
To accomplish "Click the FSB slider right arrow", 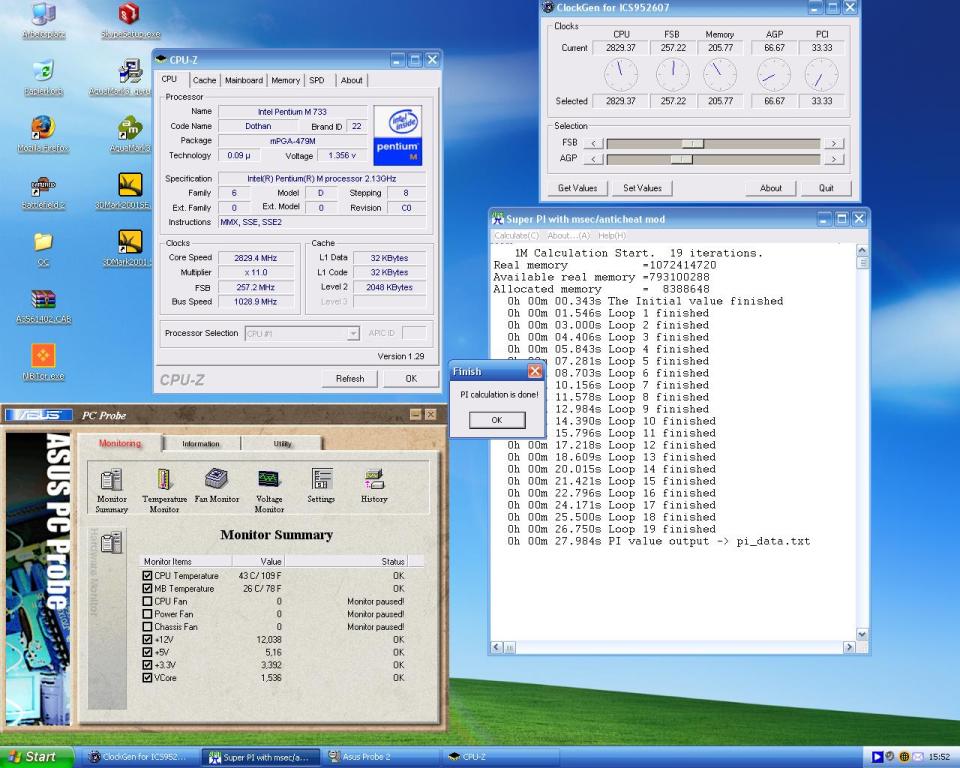I will point(833,144).
